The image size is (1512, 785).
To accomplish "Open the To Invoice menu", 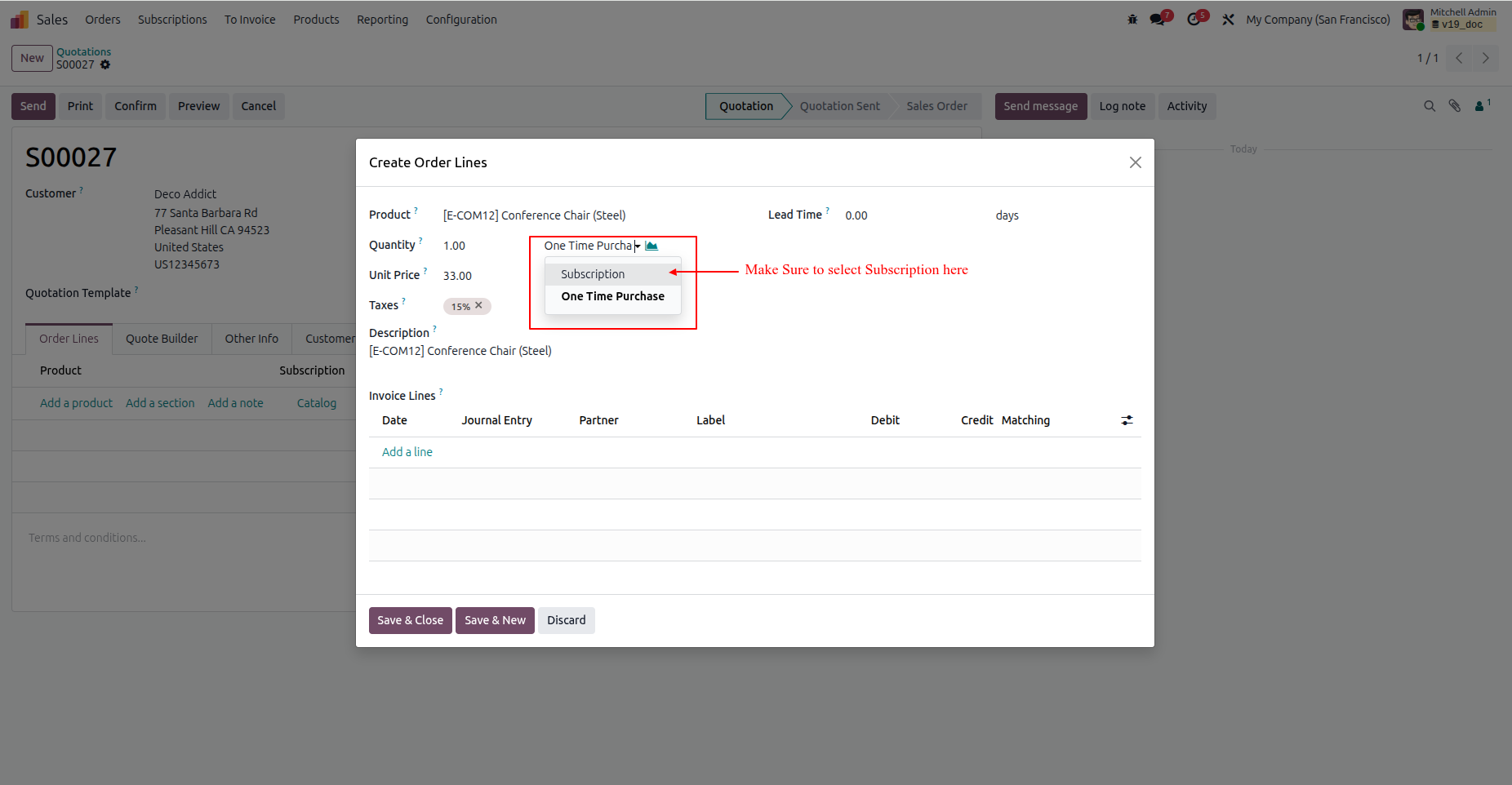I will (250, 20).
